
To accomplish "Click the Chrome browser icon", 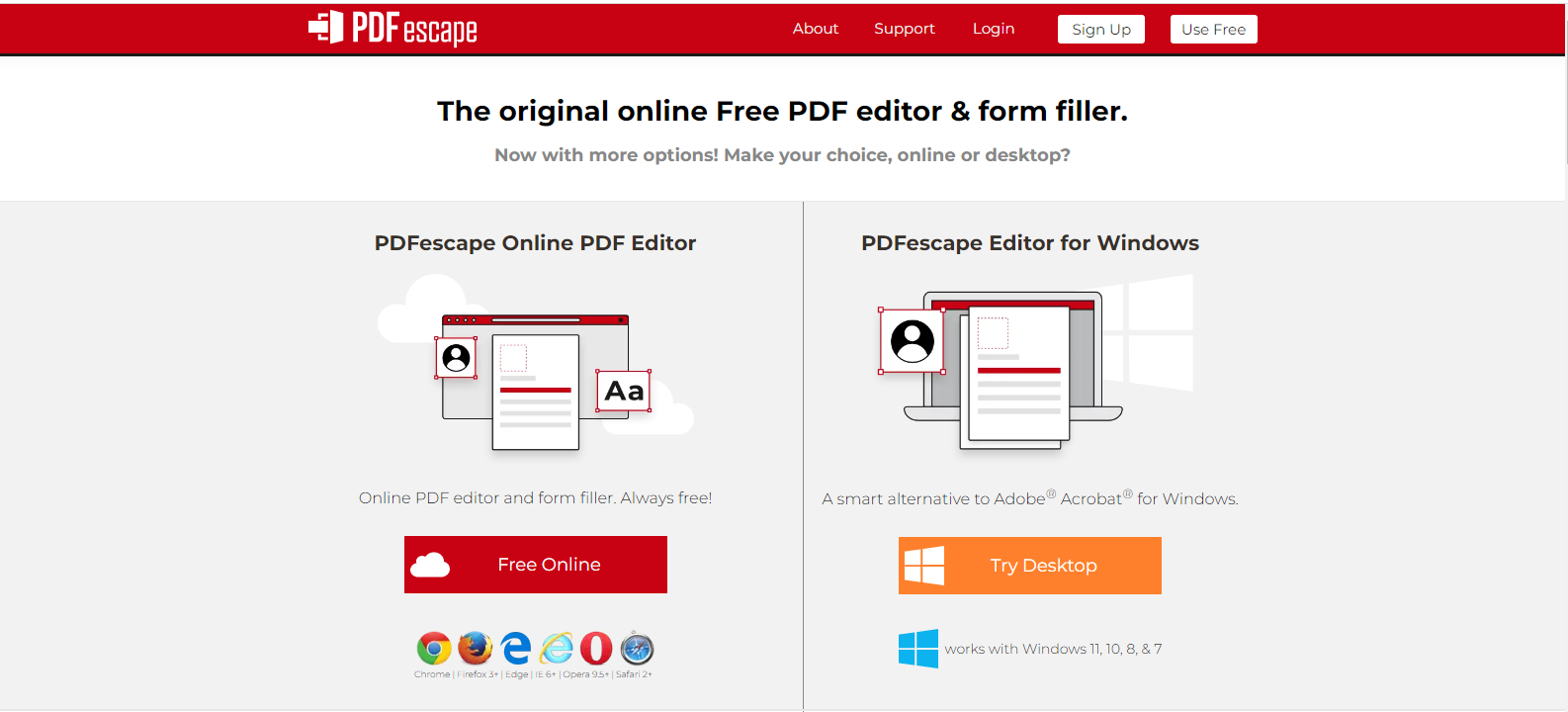I will coord(434,649).
